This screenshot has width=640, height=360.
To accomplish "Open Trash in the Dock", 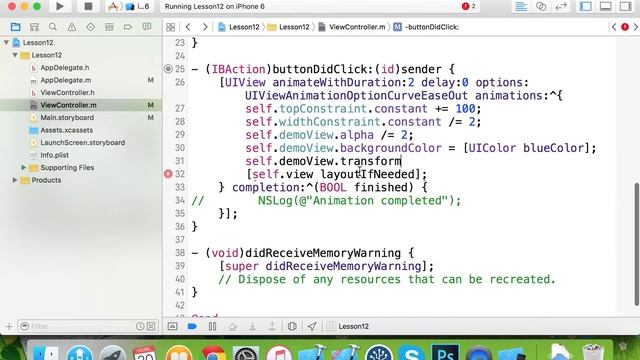I will pos(593,353).
